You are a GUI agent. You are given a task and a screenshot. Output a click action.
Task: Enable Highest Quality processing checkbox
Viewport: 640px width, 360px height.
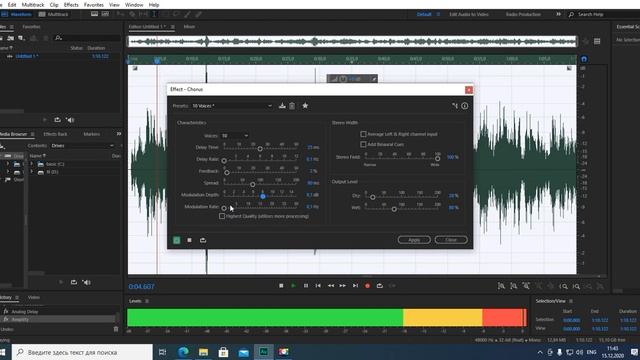[222, 216]
